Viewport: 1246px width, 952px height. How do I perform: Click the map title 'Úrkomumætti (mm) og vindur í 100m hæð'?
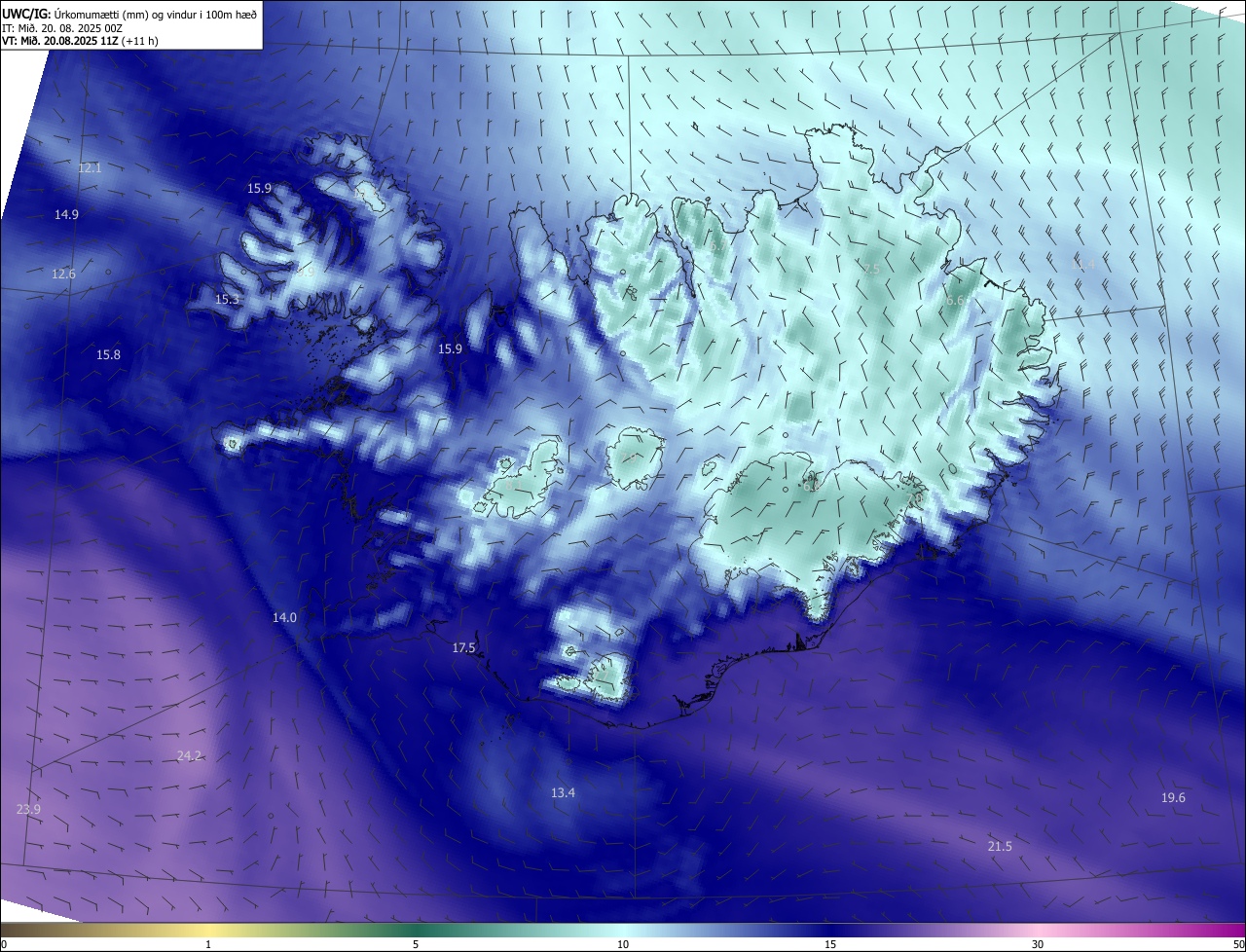tap(156, 15)
